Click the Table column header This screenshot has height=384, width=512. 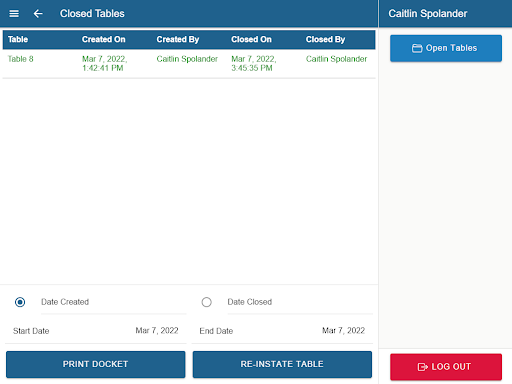[18, 39]
